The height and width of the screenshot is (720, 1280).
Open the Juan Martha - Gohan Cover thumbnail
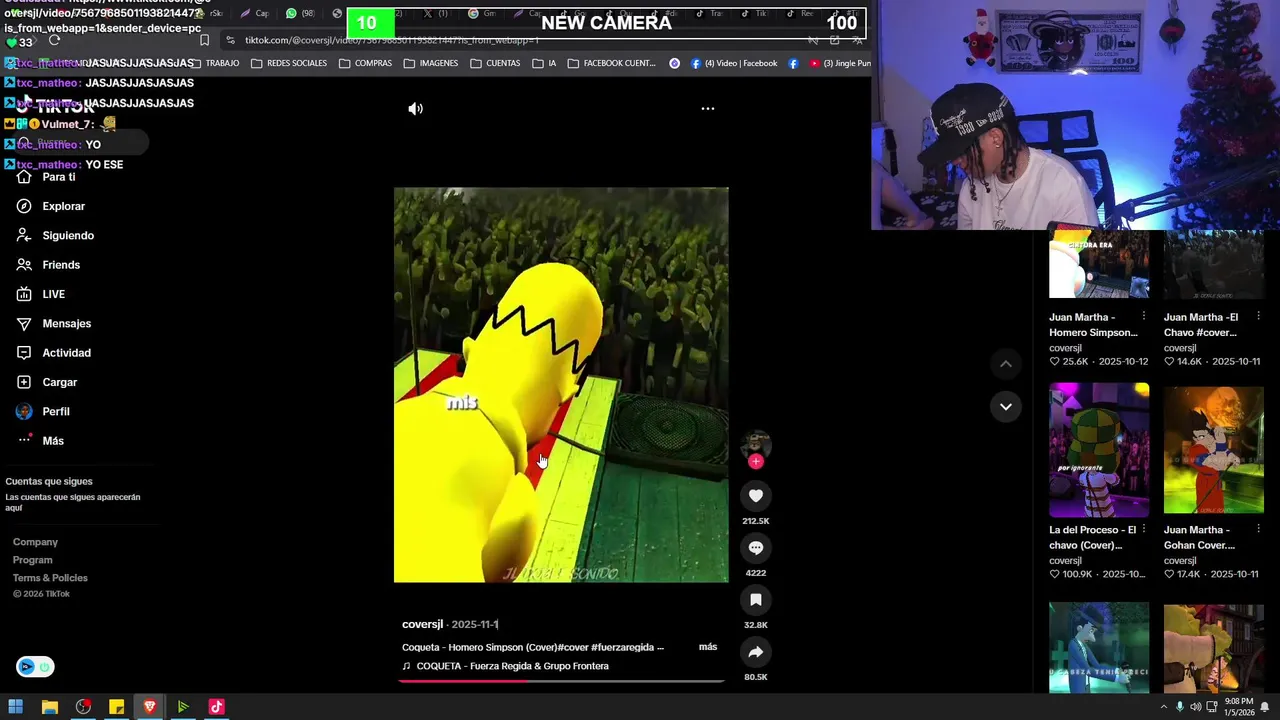click(x=1214, y=450)
